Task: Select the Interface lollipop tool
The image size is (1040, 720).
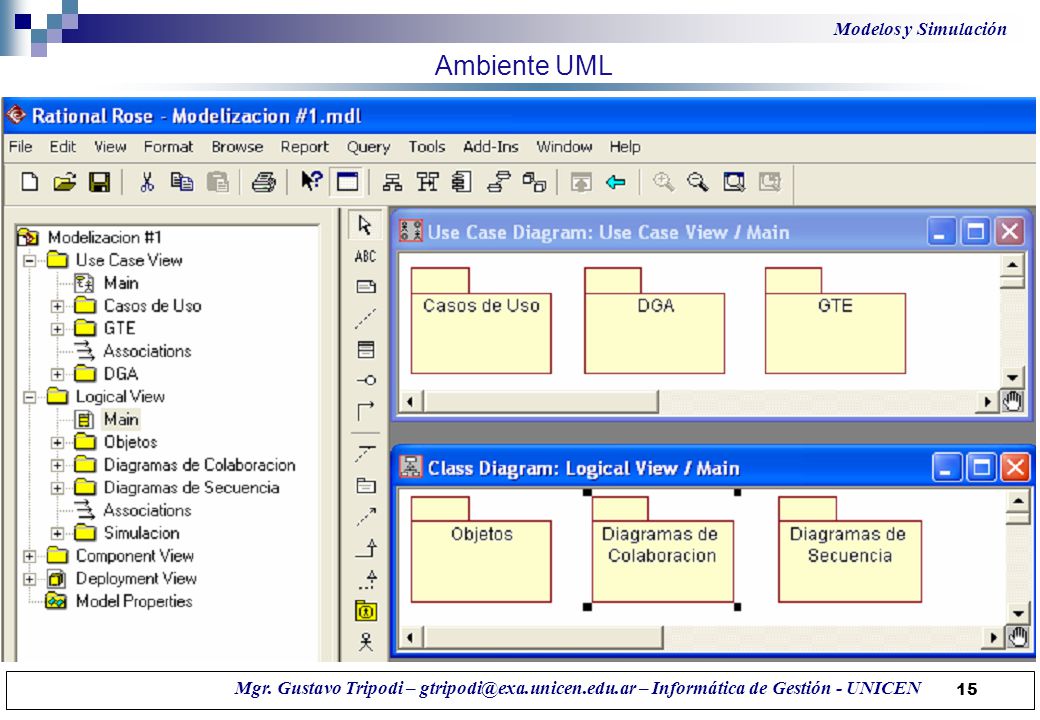Action: [x=366, y=380]
